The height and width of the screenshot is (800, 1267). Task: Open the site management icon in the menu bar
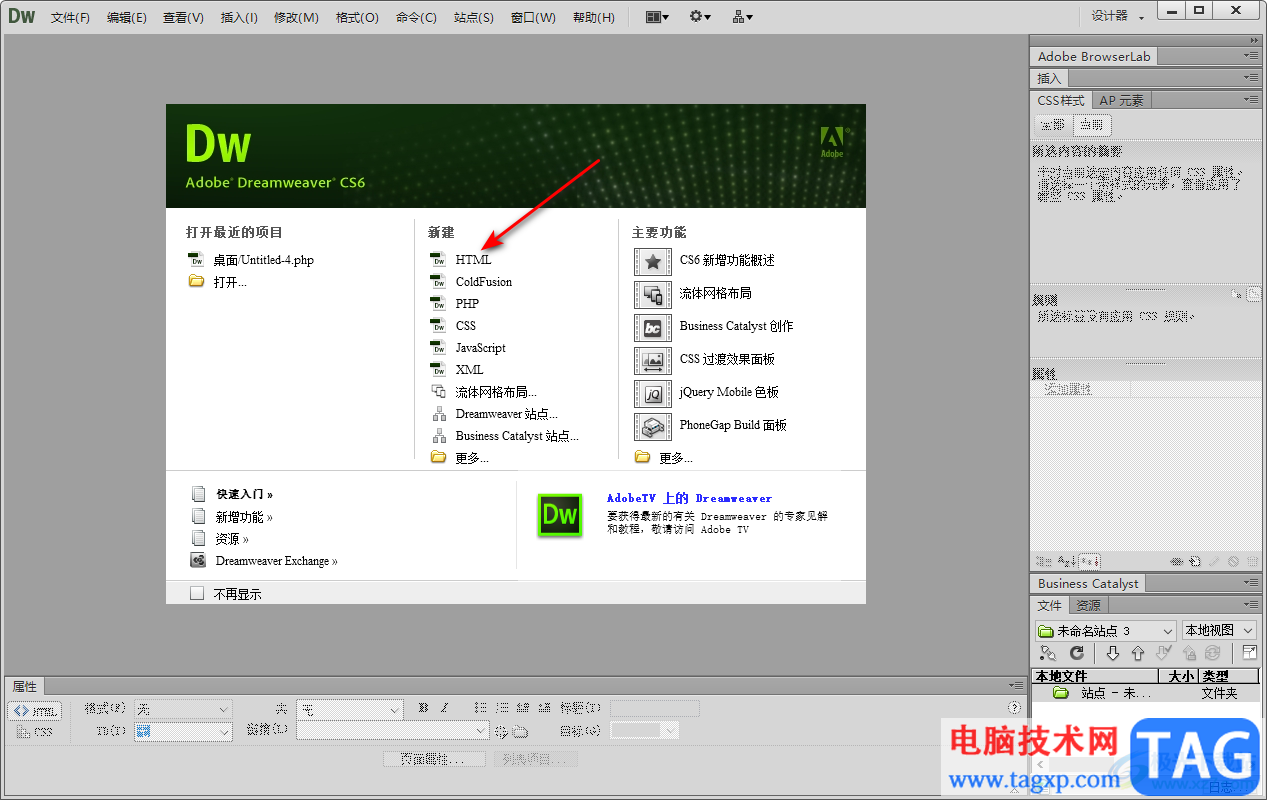(743, 17)
